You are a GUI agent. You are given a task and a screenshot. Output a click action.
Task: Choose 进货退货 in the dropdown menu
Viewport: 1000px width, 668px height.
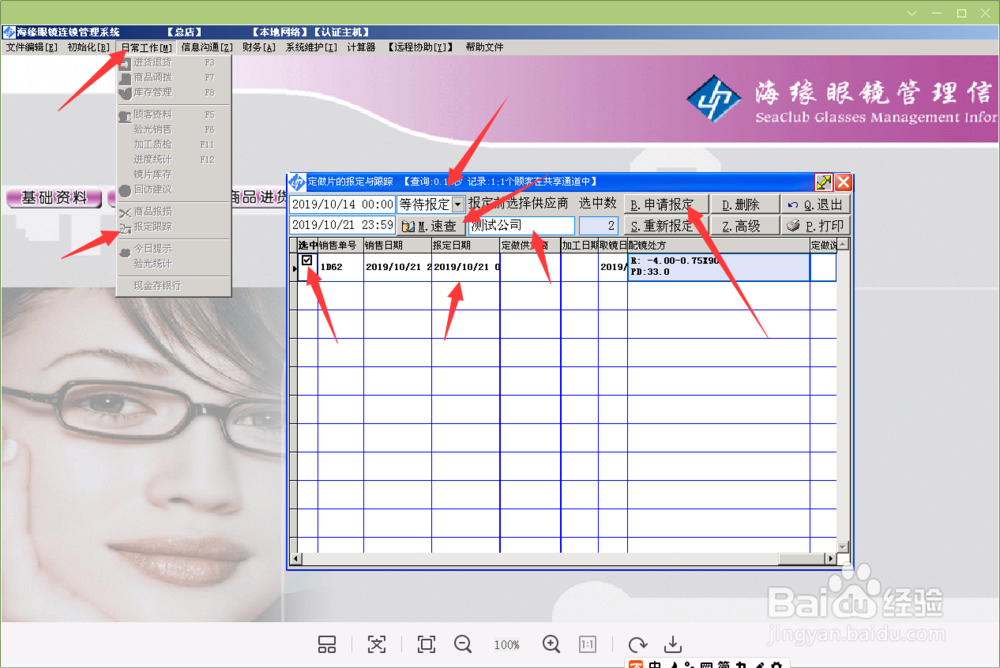click(x=173, y=63)
